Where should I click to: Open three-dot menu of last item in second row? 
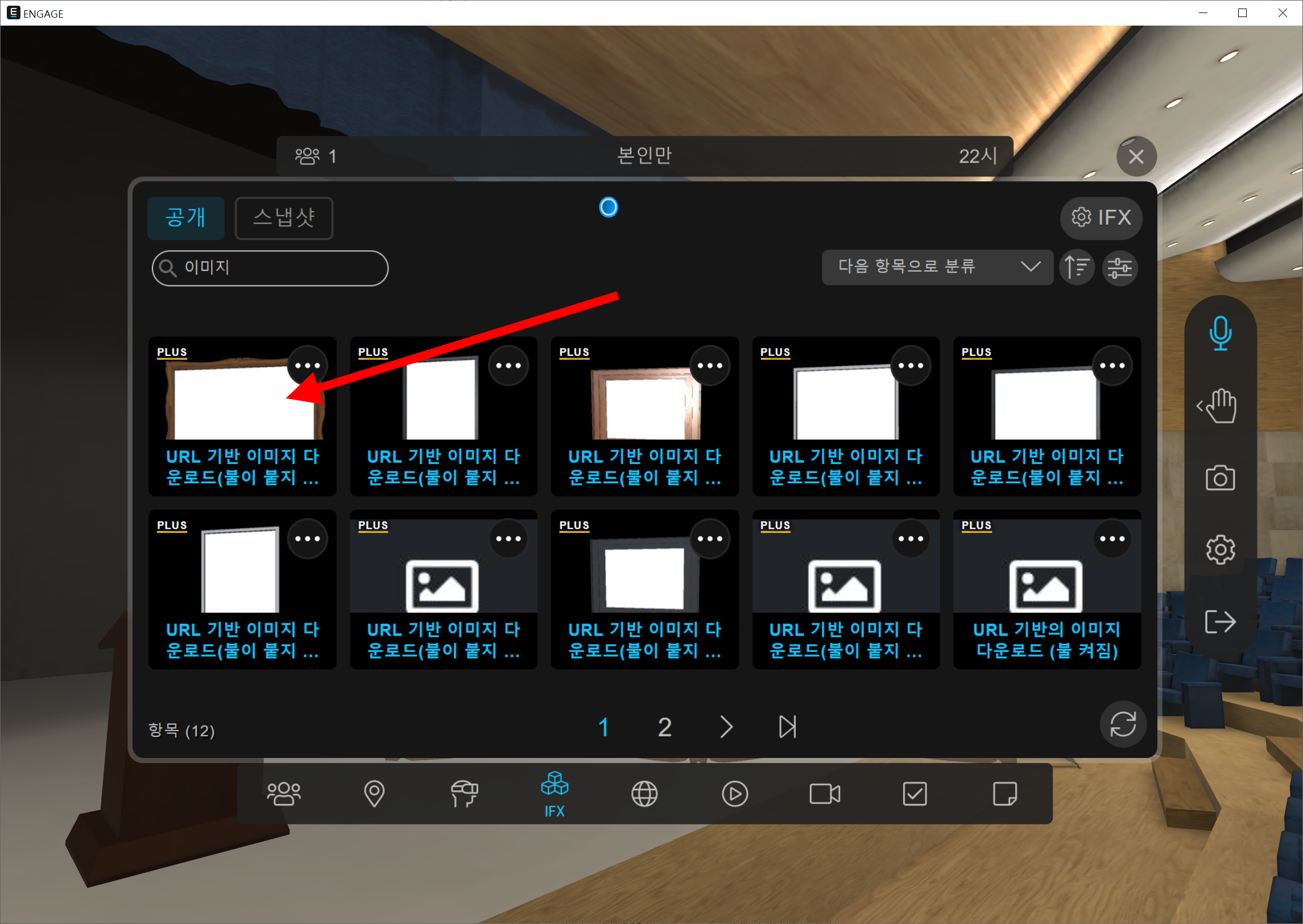pos(1112,539)
